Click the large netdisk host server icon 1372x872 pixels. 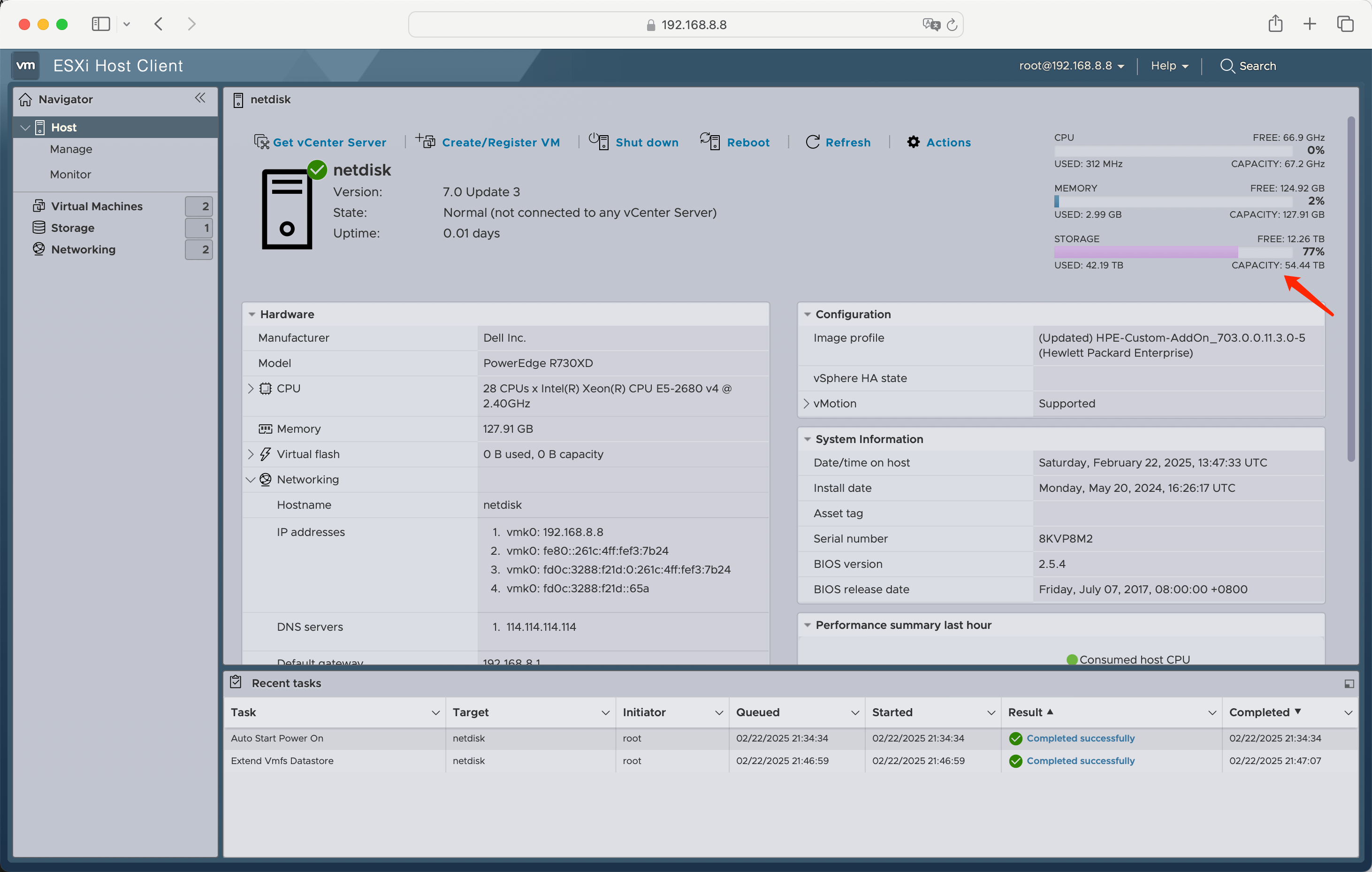point(287,208)
